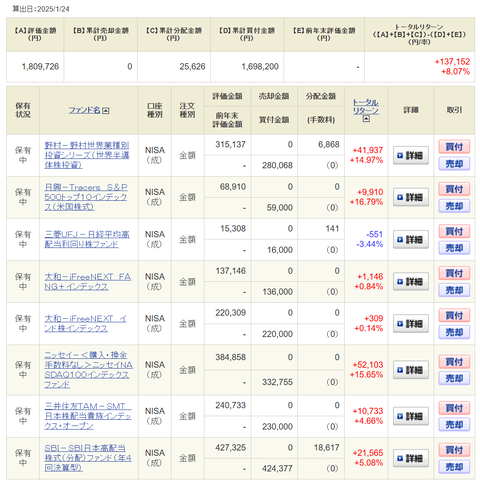Sort by トータルリターン column header link
Image resolution: width=480 pixels, height=487 pixels.
366,106
